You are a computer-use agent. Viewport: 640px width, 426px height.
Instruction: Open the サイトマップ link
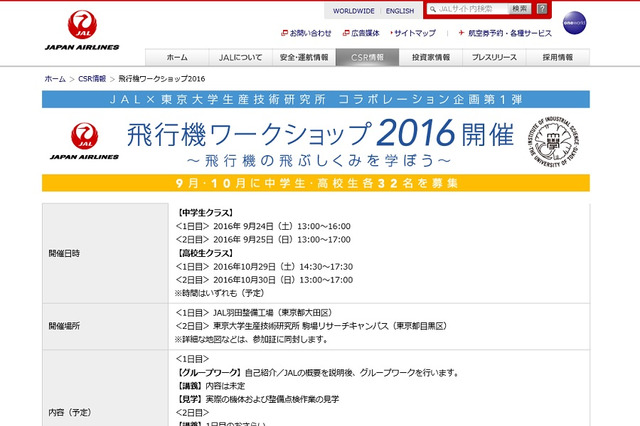point(413,33)
